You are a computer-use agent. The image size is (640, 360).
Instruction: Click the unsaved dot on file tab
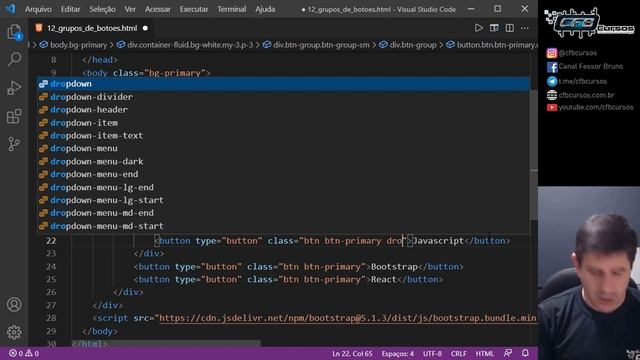coord(145,28)
